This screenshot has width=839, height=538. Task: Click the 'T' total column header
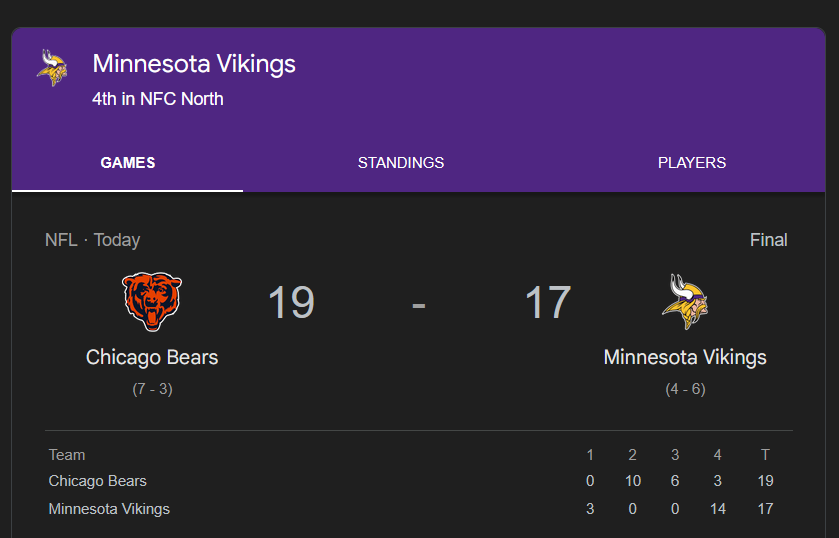tap(765, 455)
